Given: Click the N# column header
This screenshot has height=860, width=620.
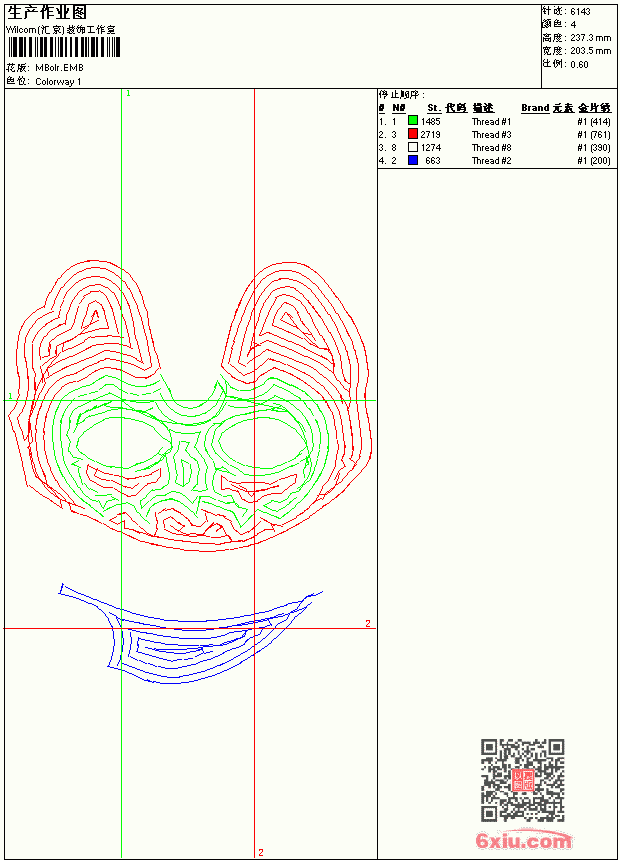Looking at the screenshot, I should coord(399,108).
